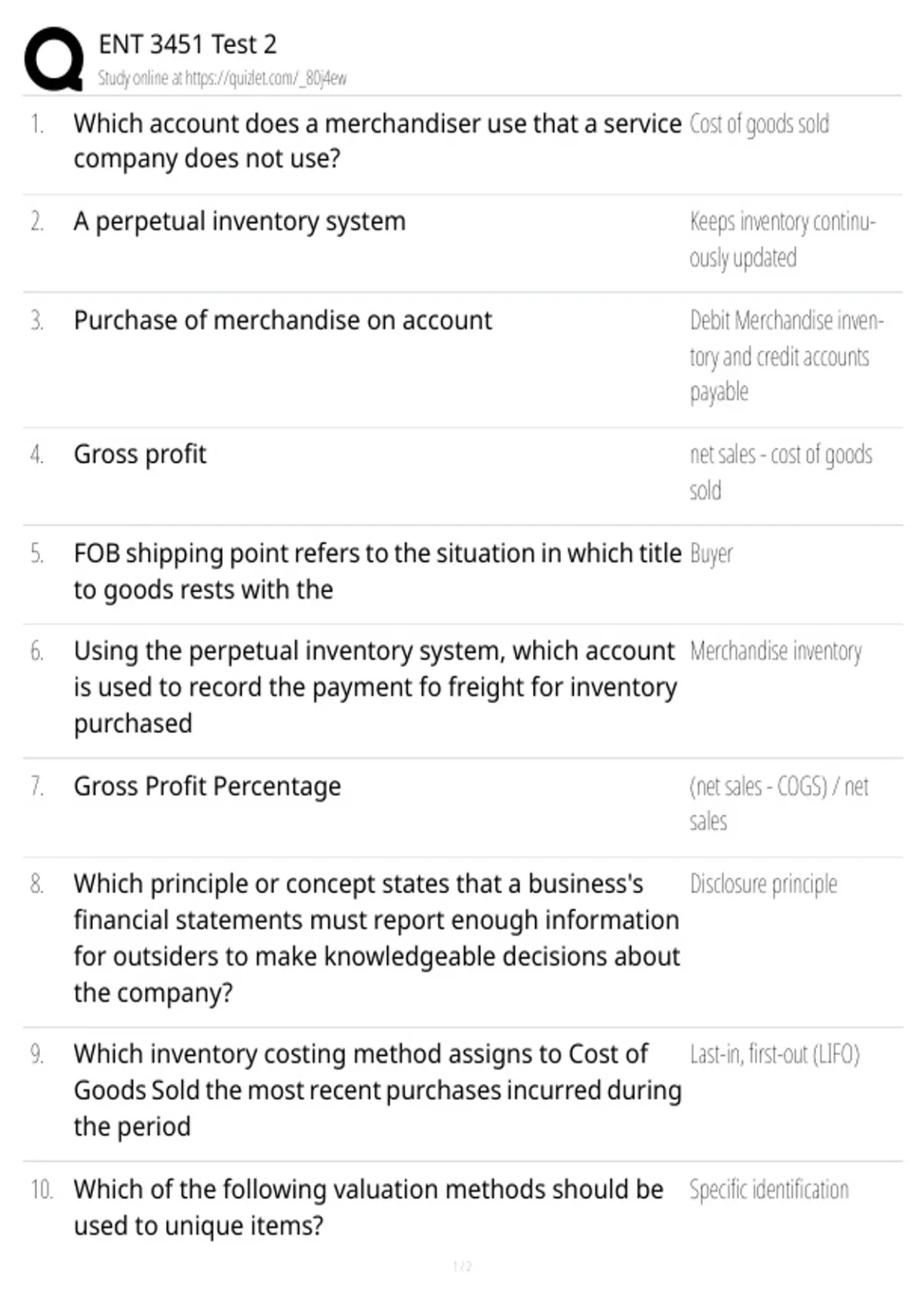Viewport: 924px width, 1309px height.
Task: Click the 'Specific identification' answer
Action: tap(768, 1190)
